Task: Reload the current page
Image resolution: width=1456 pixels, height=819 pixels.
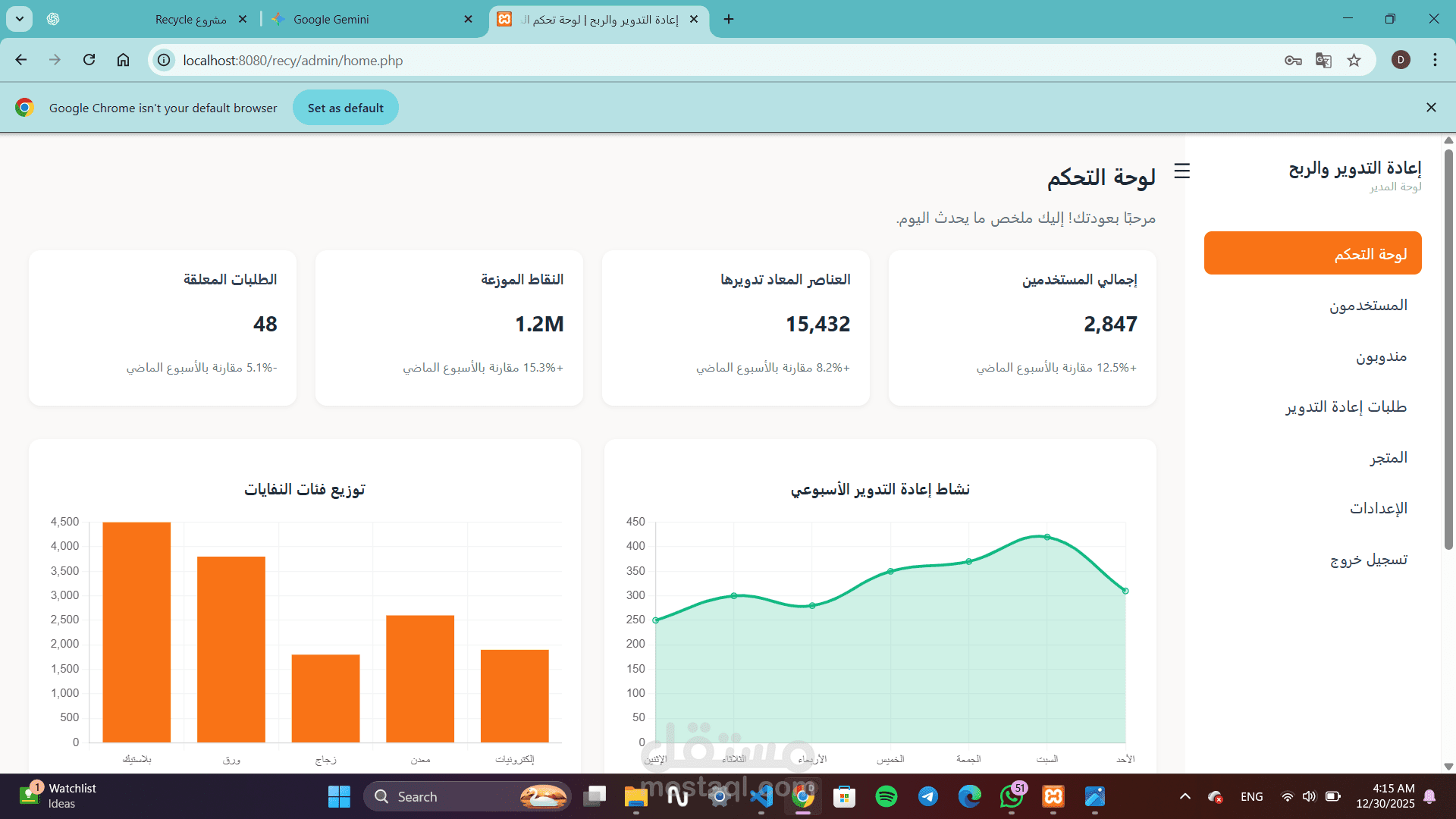Action: 89,60
